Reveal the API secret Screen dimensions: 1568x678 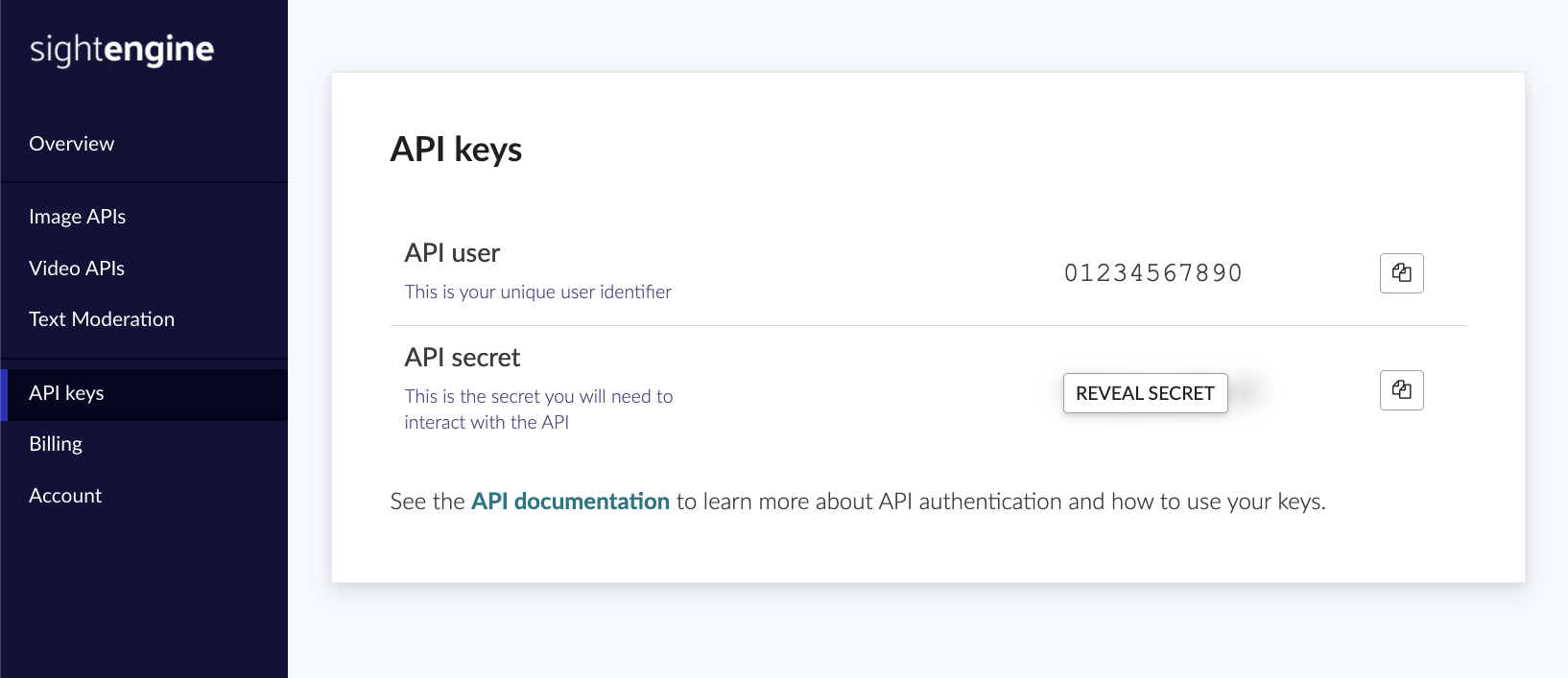pyautogui.click(x=1145, y=393)
